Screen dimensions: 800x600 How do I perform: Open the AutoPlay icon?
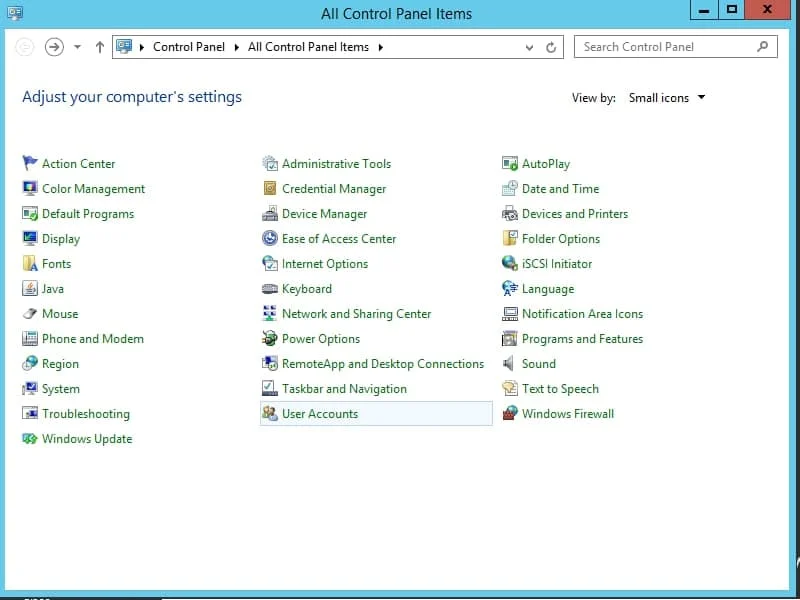click(x=509, y=163)
